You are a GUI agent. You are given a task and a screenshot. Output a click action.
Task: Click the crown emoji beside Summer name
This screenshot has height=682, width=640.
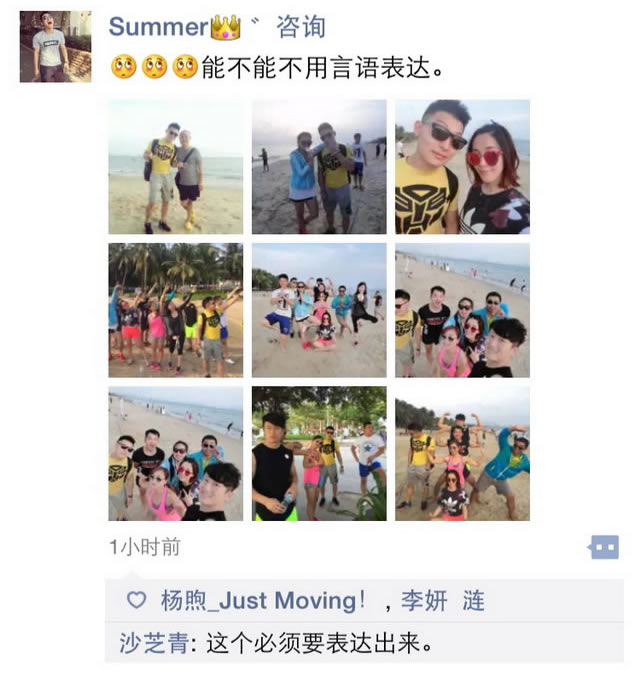225,27
